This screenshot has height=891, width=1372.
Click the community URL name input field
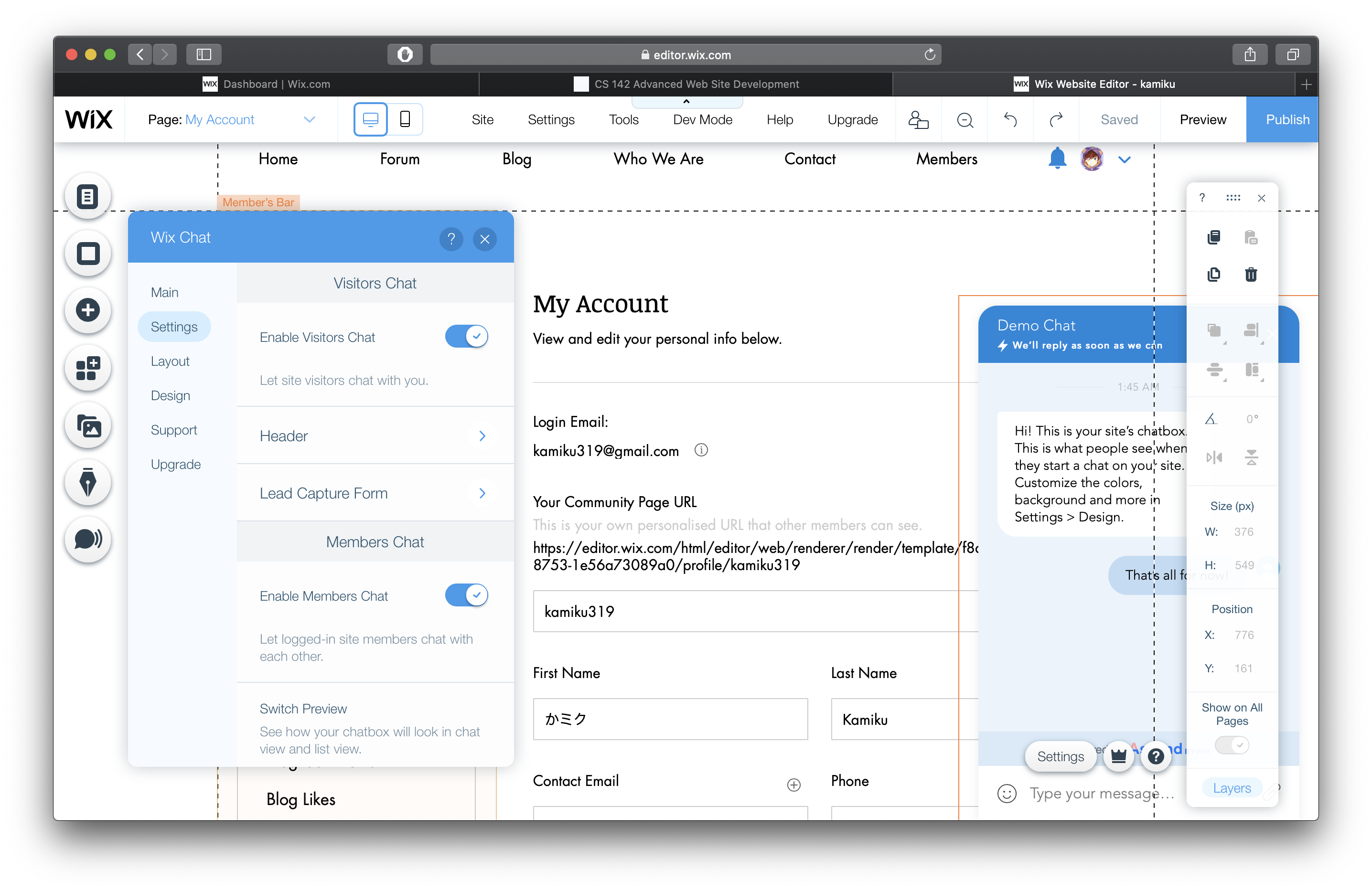pos(750,612)
